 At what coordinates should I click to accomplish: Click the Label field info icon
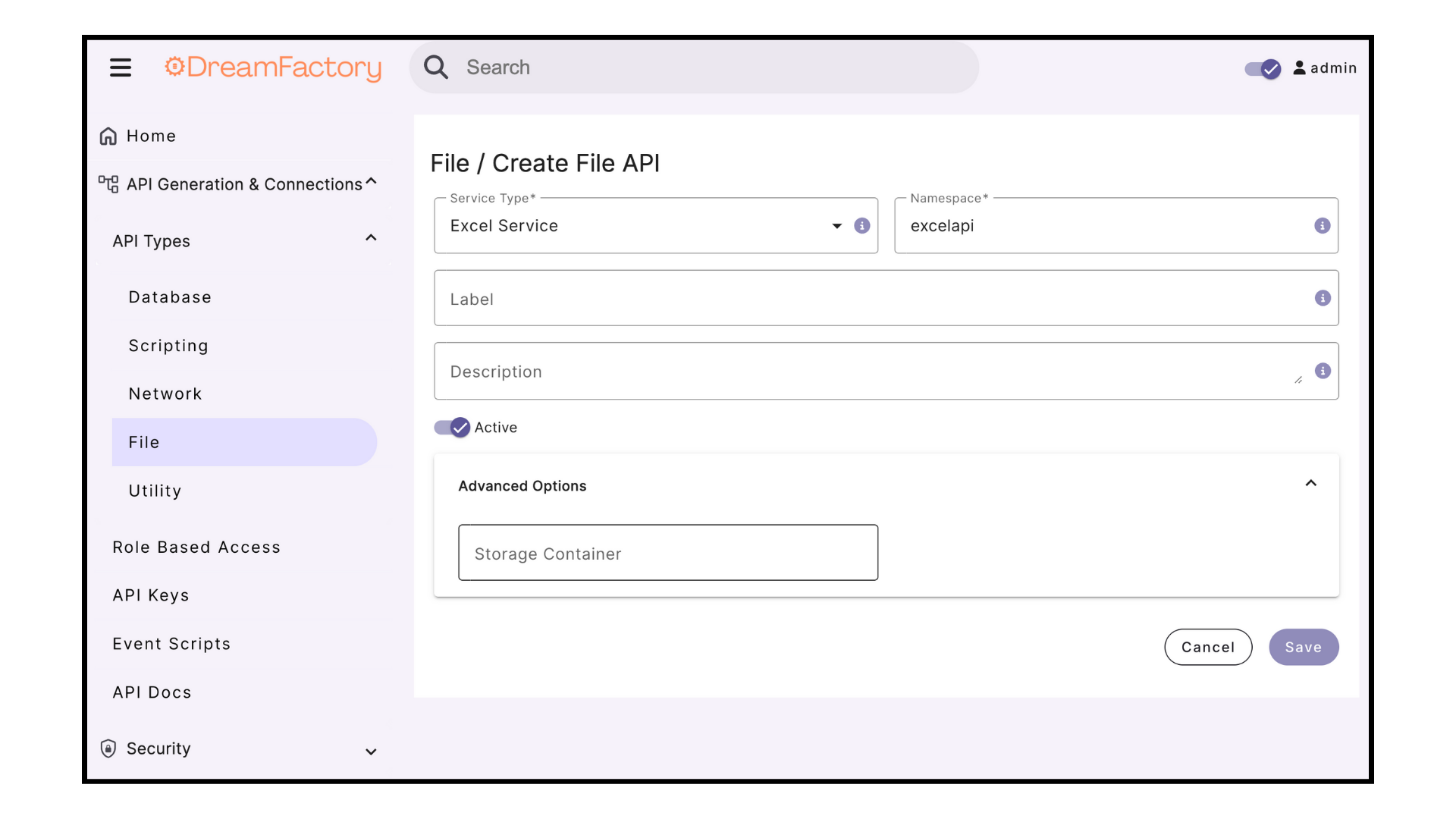(1322, 298)
